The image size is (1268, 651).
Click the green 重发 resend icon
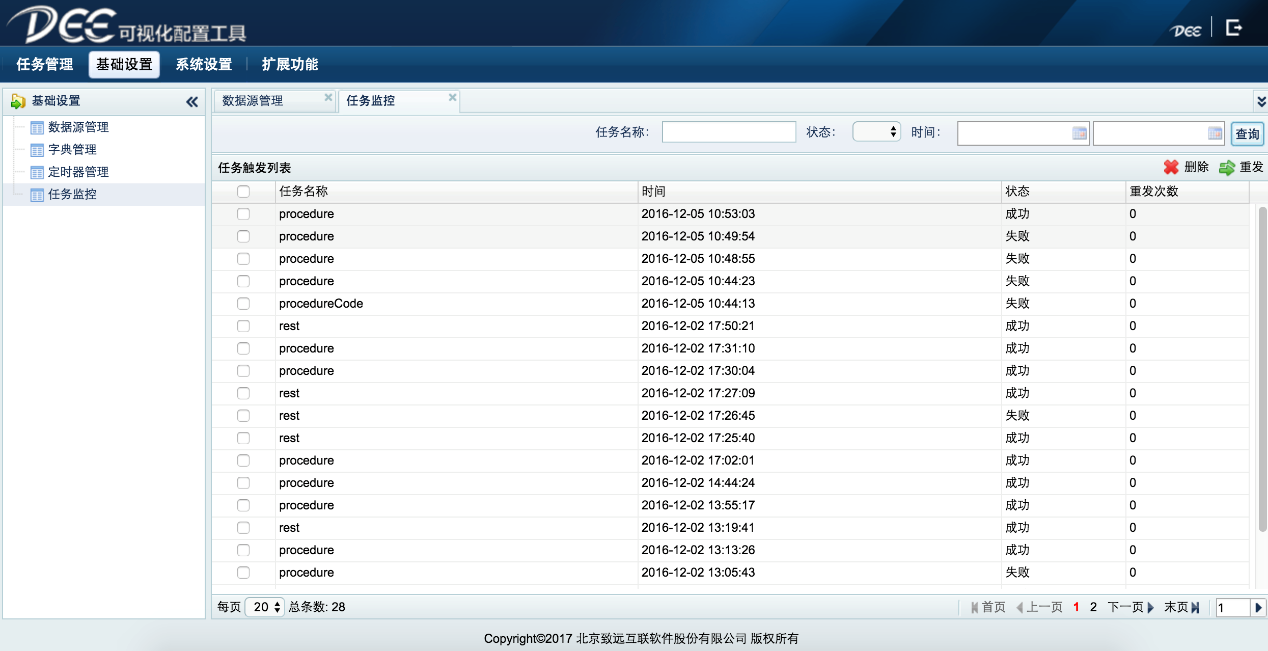(1227, 168)
